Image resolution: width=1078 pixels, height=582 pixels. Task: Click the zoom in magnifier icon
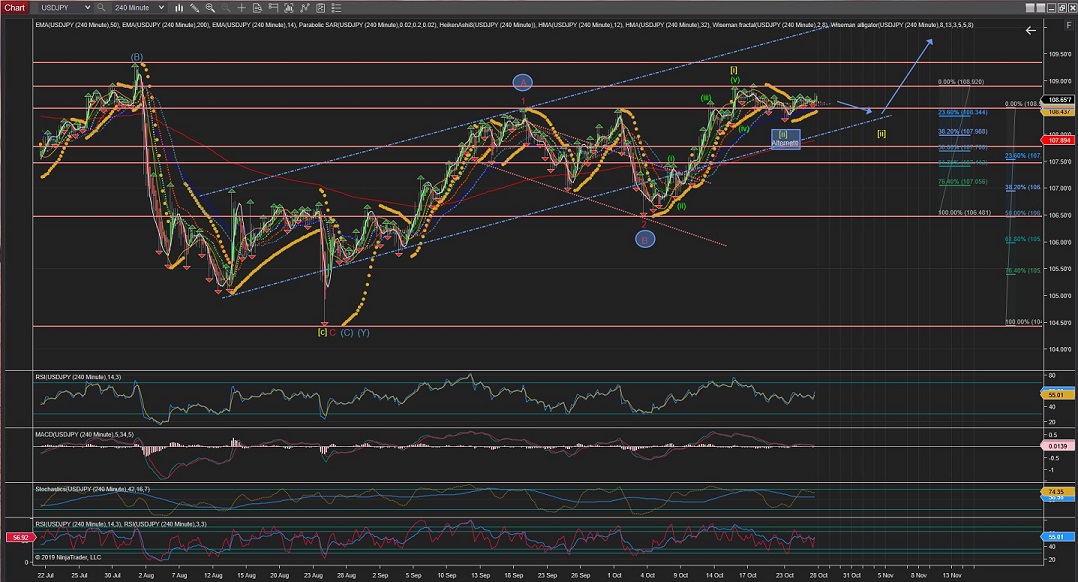click(210, 7)
